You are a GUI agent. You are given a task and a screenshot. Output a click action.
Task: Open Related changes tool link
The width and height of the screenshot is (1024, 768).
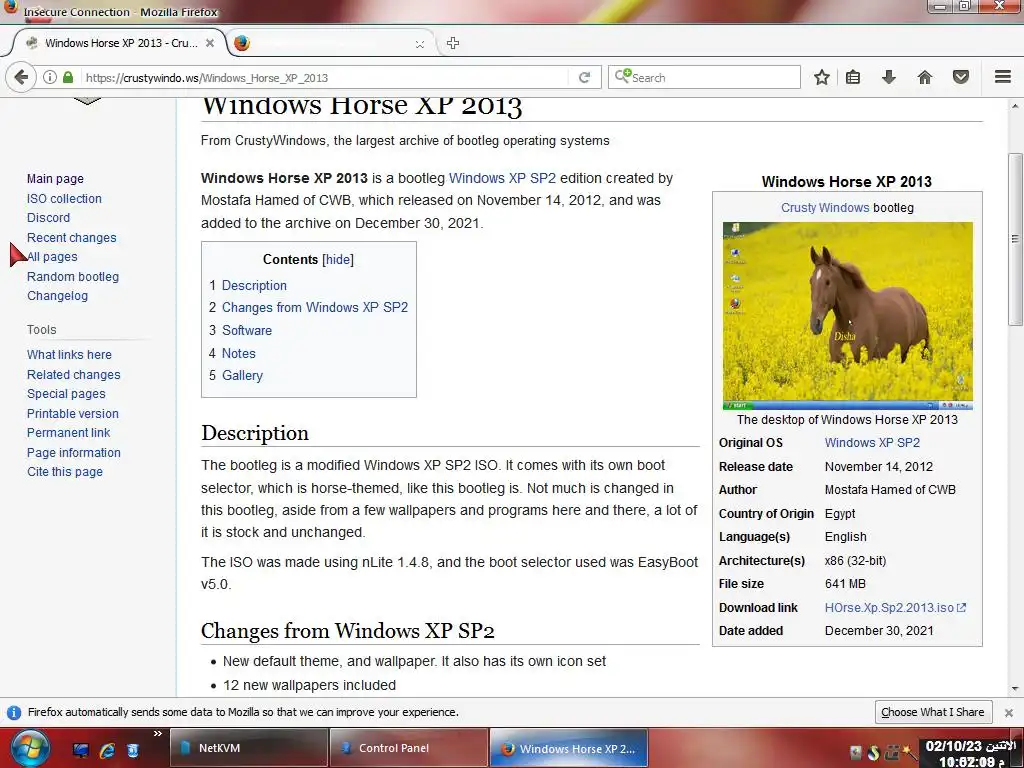click(x=73, y=374)
